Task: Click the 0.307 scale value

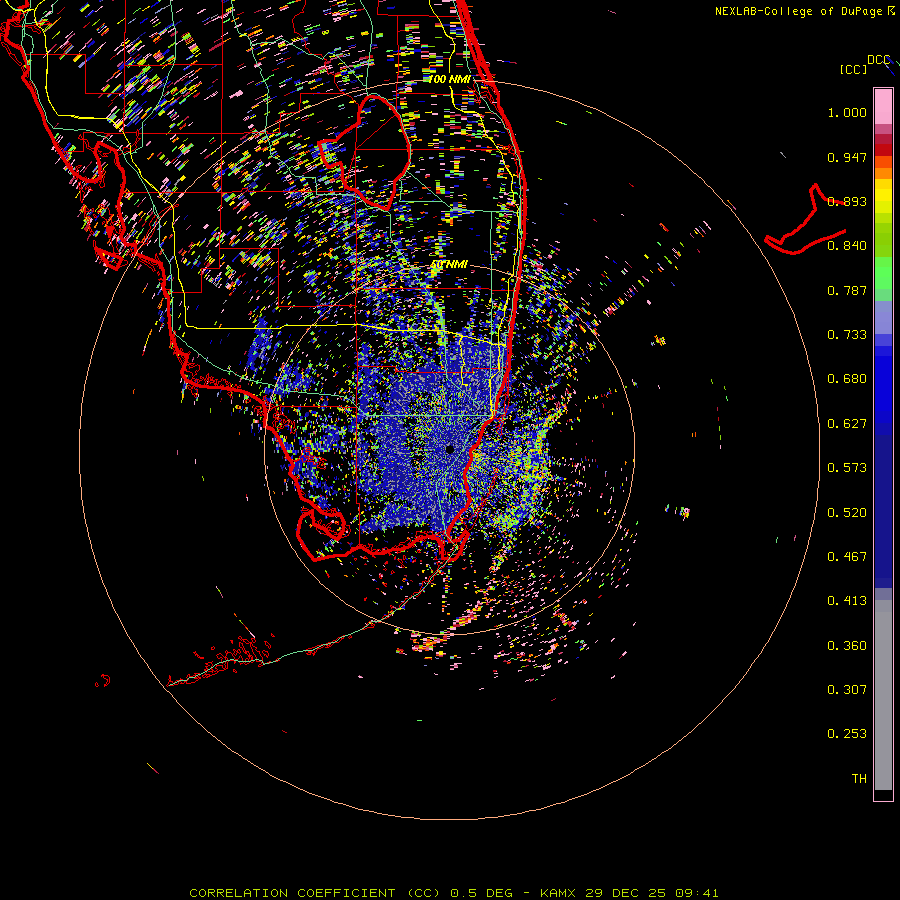Action: click(847, 690)
